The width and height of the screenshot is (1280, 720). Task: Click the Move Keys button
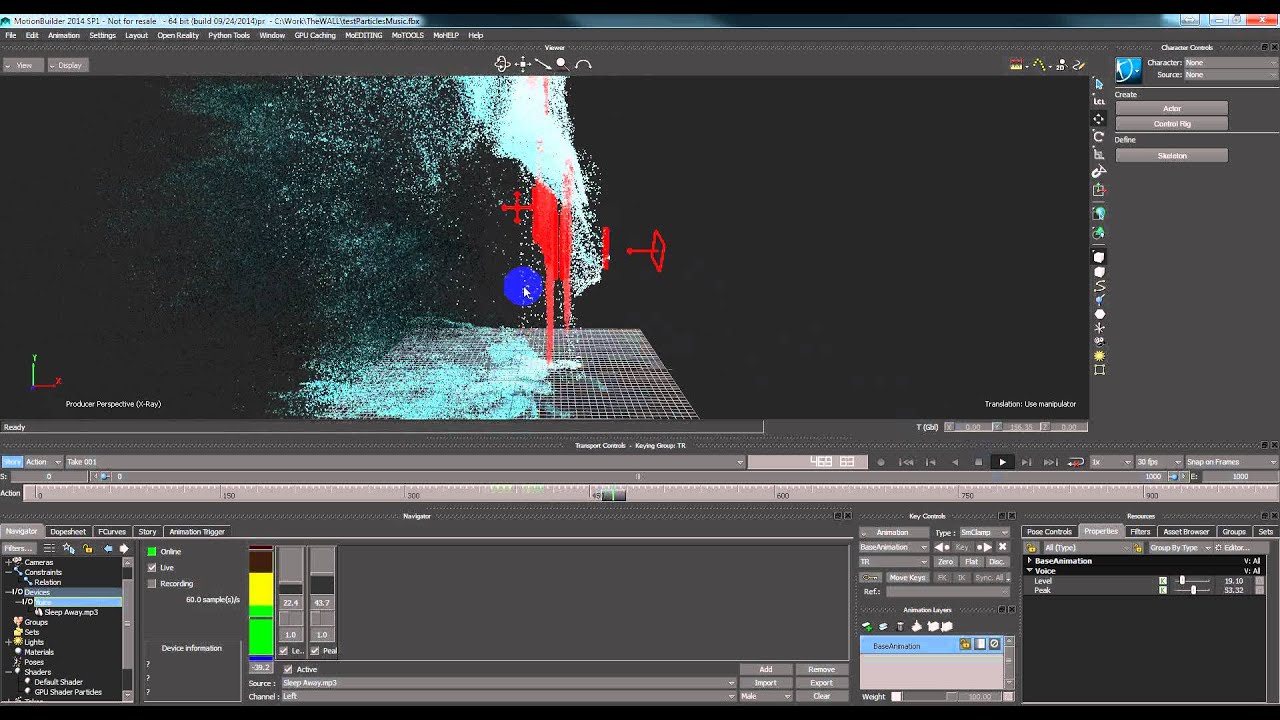pos(908,577)
